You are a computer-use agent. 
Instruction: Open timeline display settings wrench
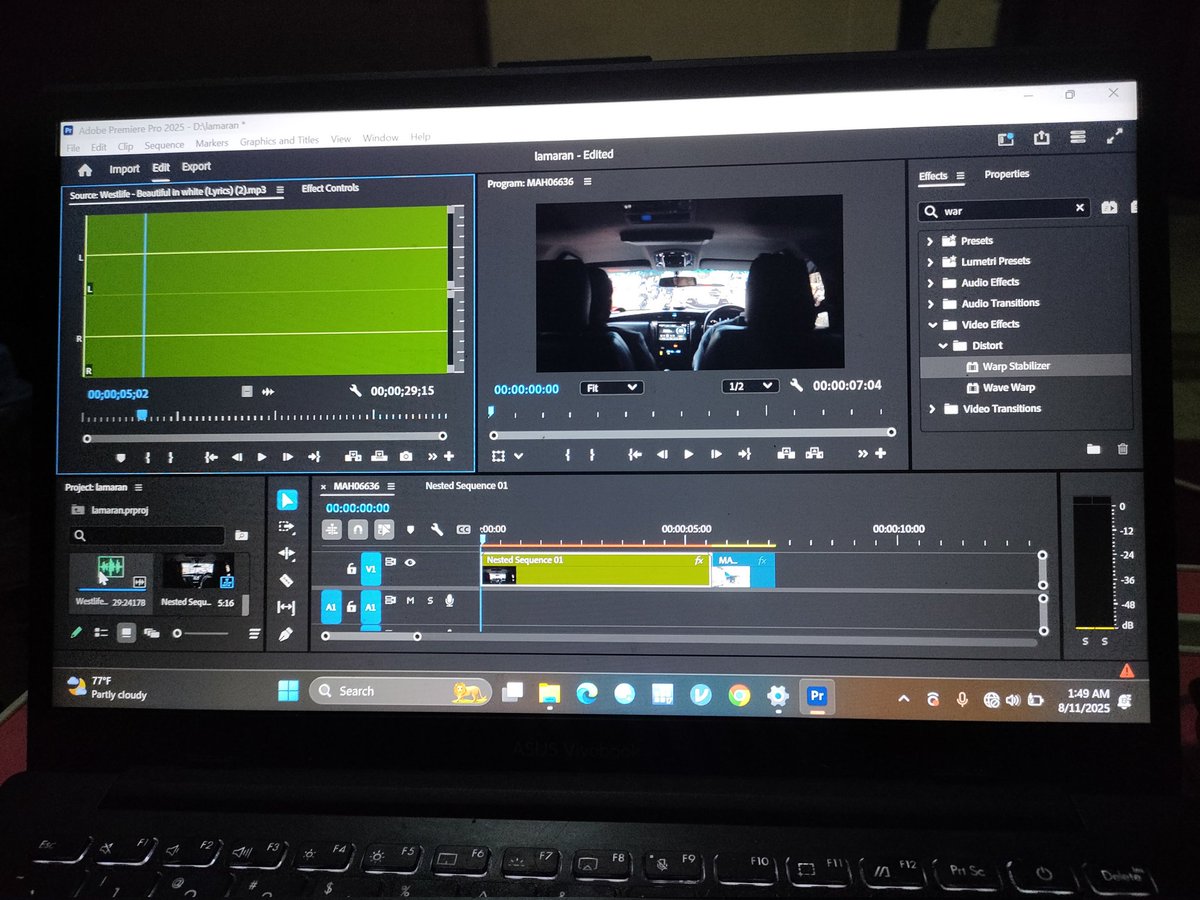pyautogui.click(x=437, y=529)
